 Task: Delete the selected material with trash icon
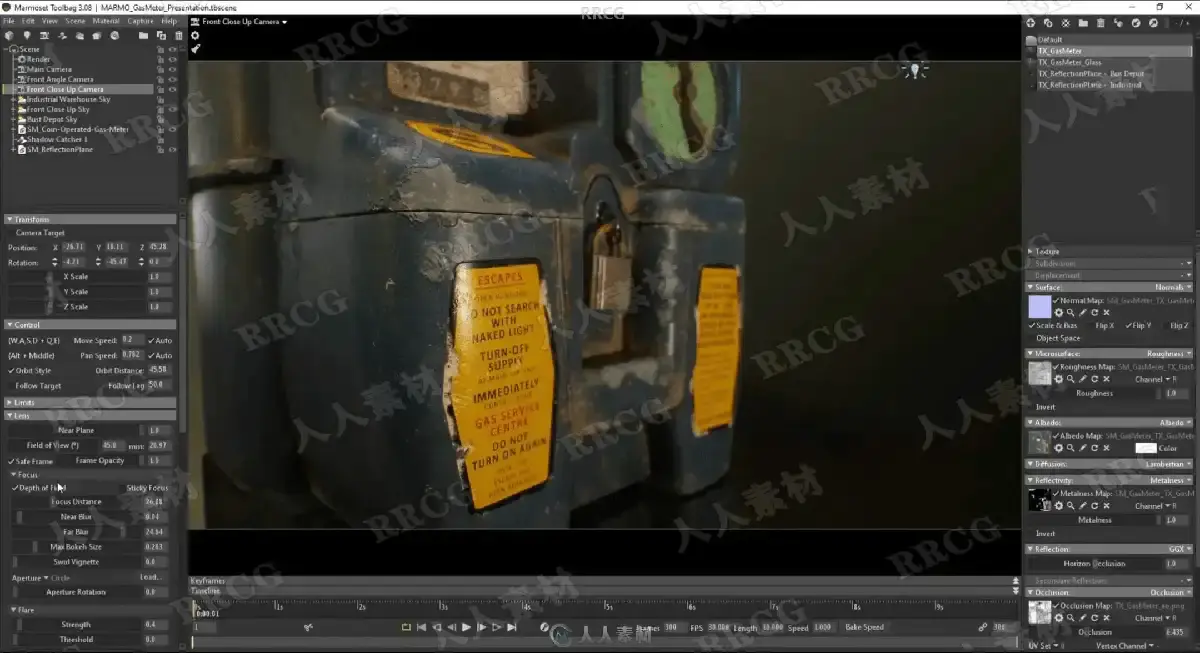[x=1101, y=23]
